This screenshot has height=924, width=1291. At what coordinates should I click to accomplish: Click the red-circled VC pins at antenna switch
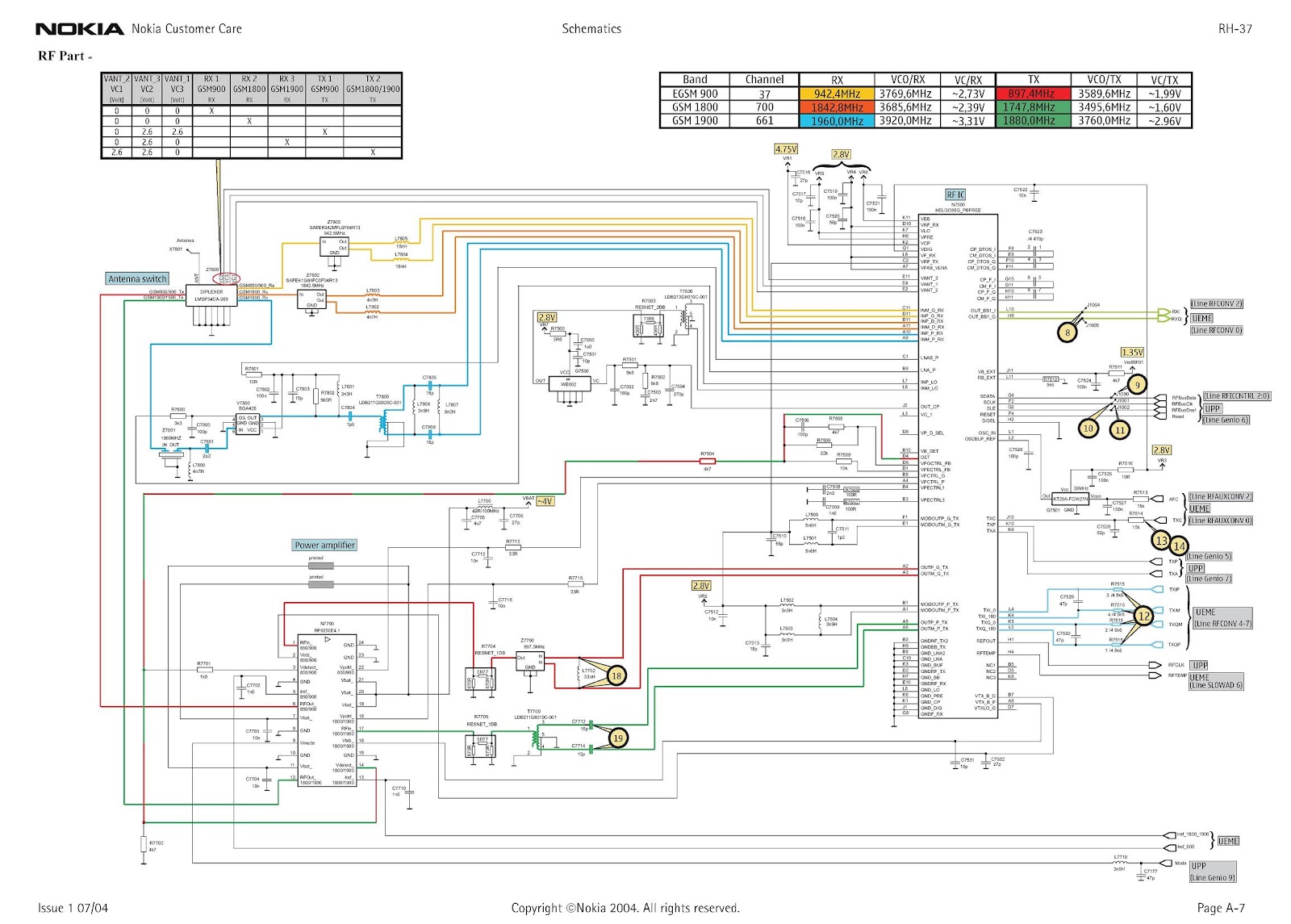click(226, 278)
